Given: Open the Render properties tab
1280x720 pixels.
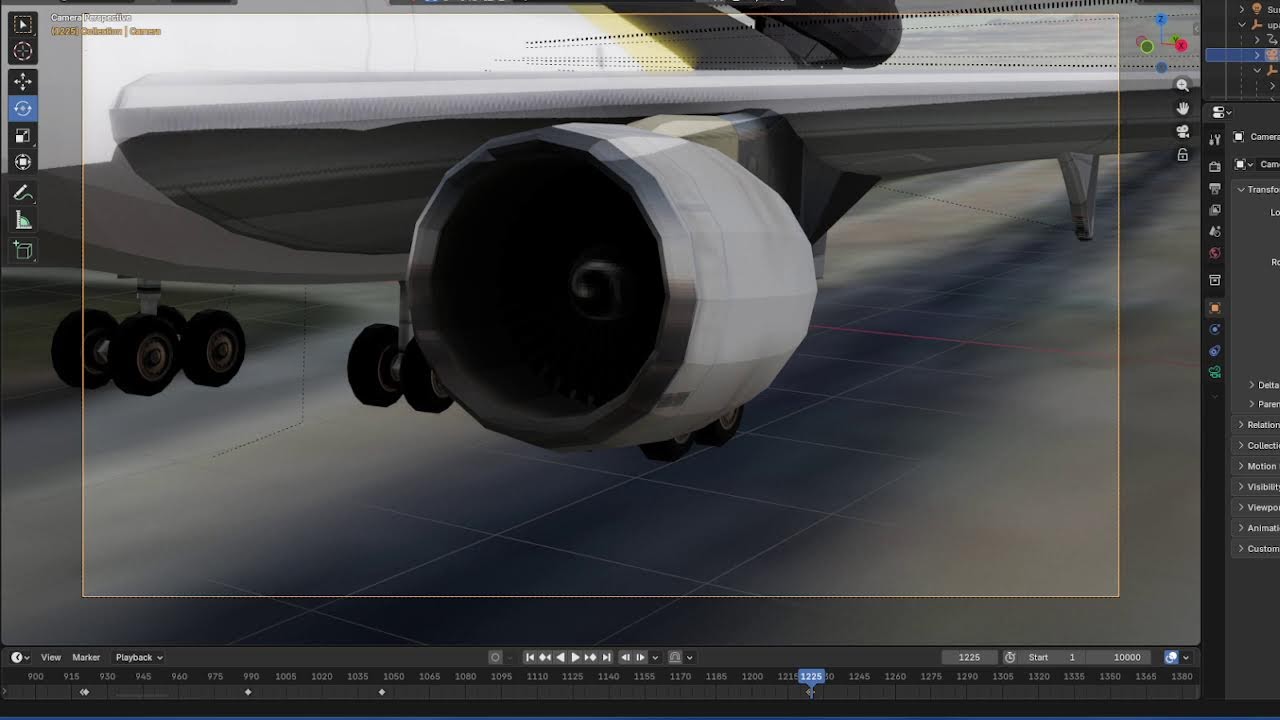Looking at the screenshot, I should pos(1215,167).
